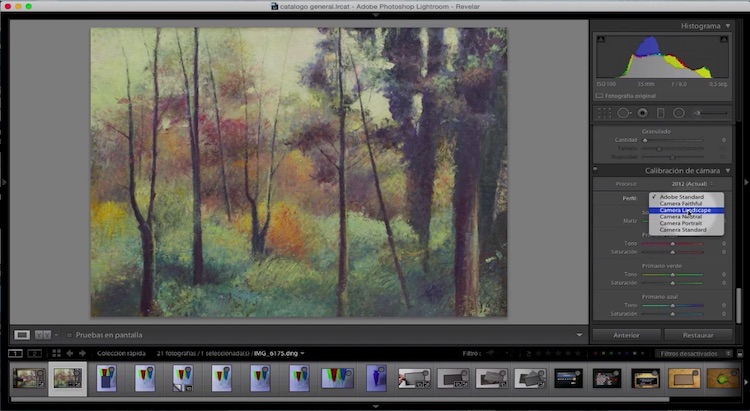This screenshot has height=411, width=750.
Task: Open the Before/After view options arrow
Action: pyautogui.click(x=56, y=335)
